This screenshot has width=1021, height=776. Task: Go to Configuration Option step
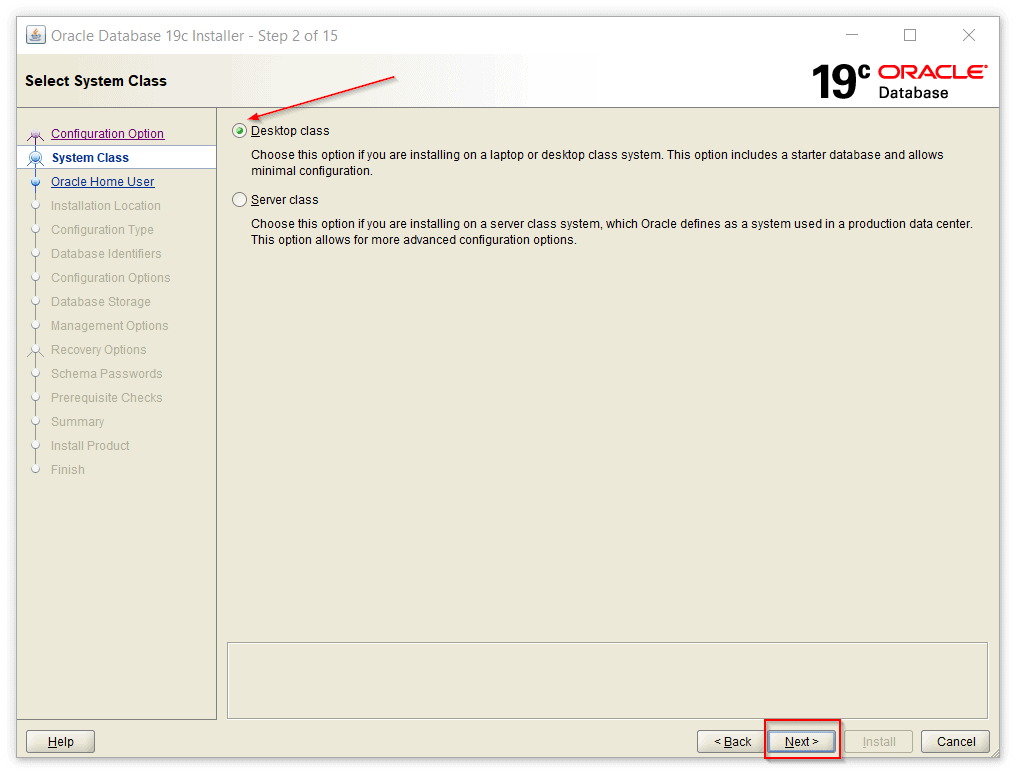pyautogui.click(x=107, y=134)
